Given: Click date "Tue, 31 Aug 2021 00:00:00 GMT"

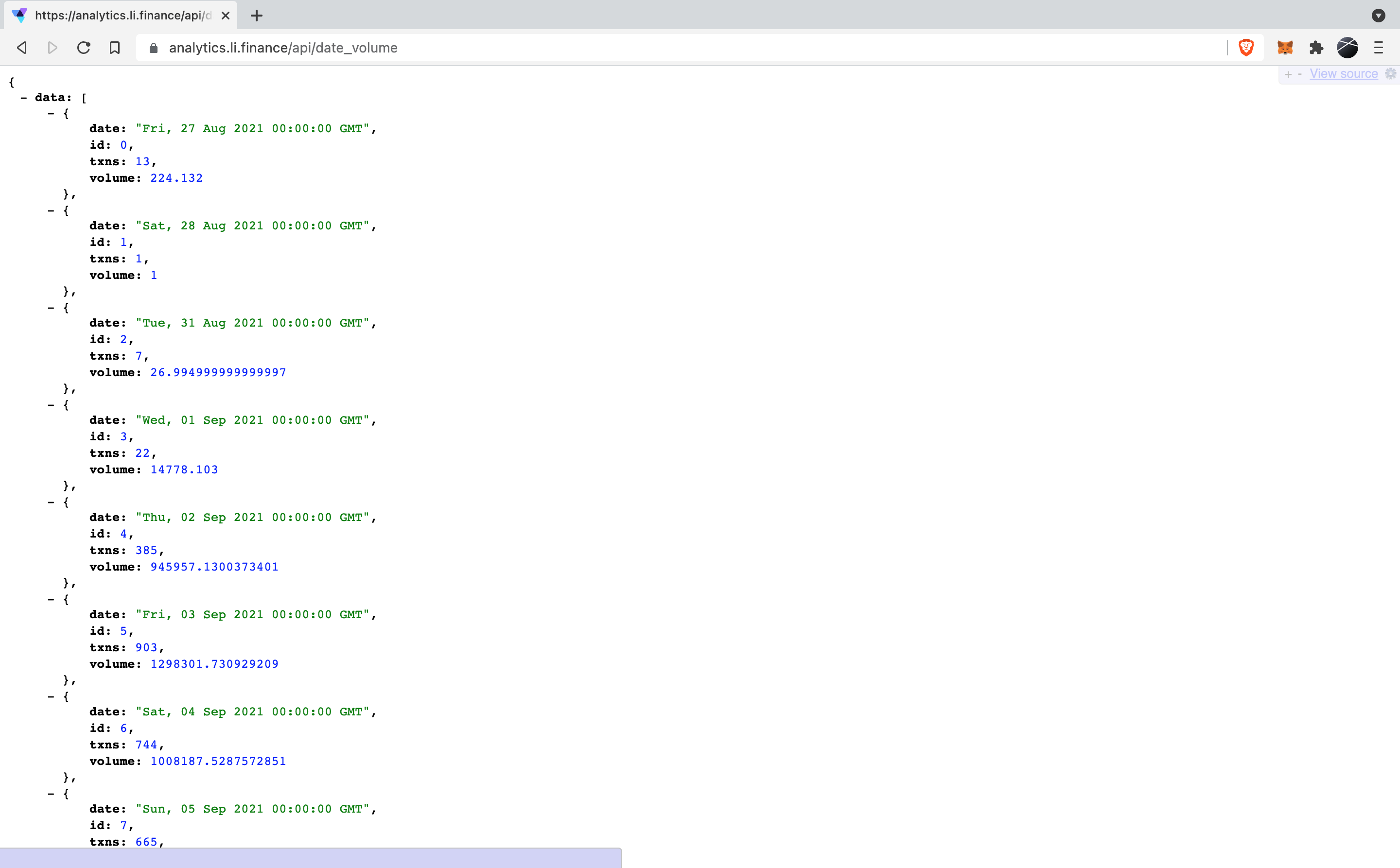Looking at the screenshot, I should (253, 323).
